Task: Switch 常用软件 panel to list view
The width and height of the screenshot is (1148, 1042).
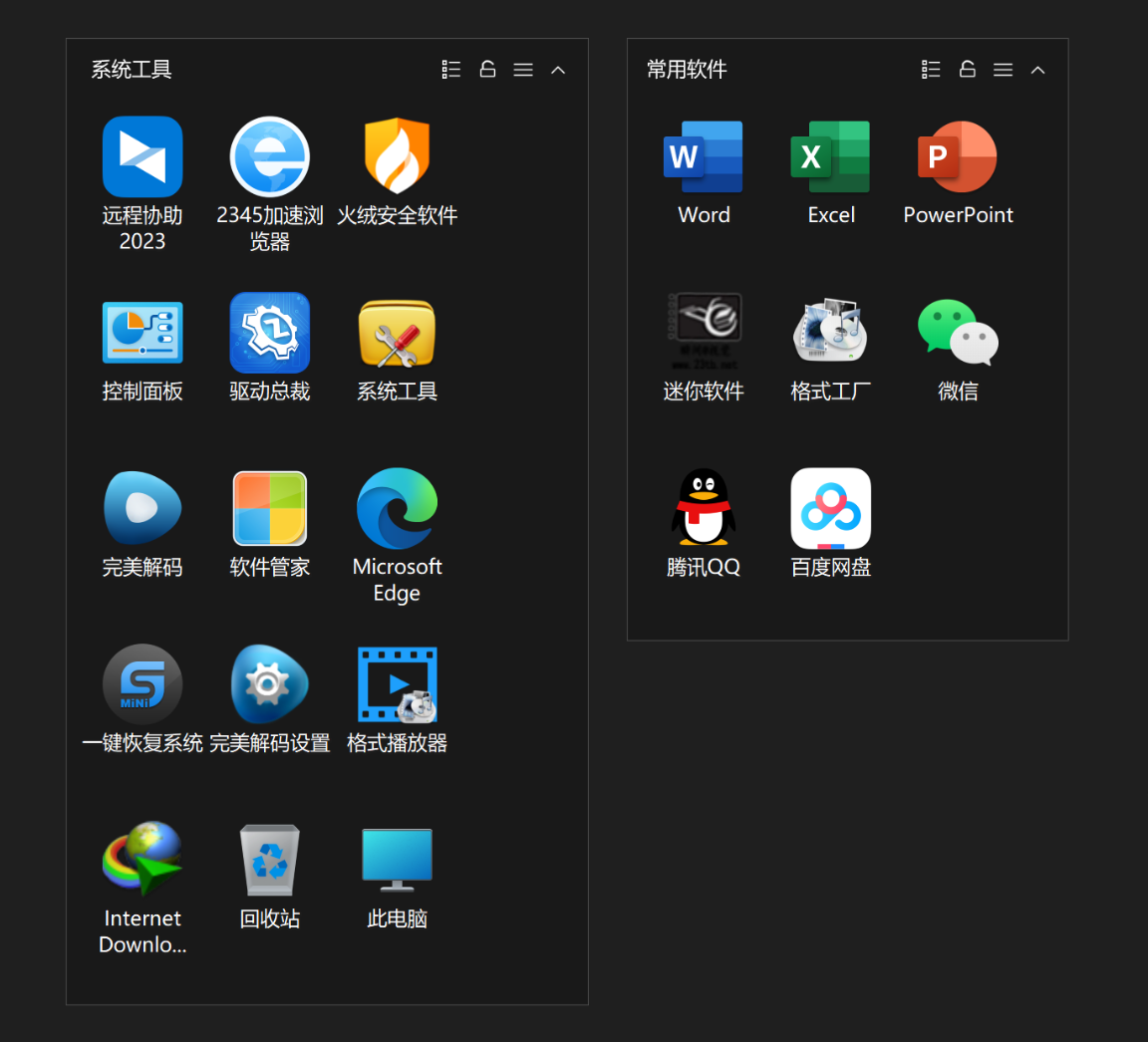Action: pos(931,70)
